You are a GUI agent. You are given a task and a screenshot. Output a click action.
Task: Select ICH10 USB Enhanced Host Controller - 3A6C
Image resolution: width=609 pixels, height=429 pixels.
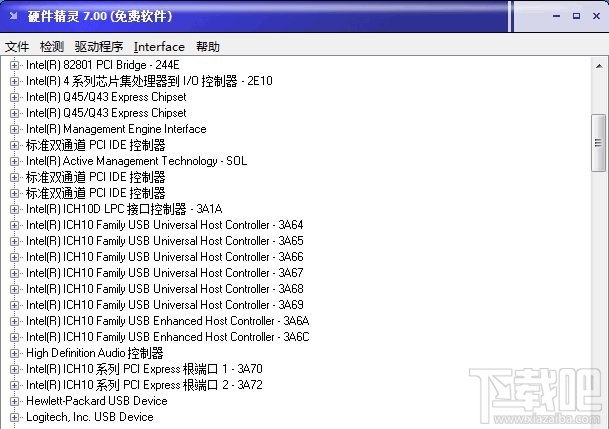pyautogui.click(x=168, y=337)
